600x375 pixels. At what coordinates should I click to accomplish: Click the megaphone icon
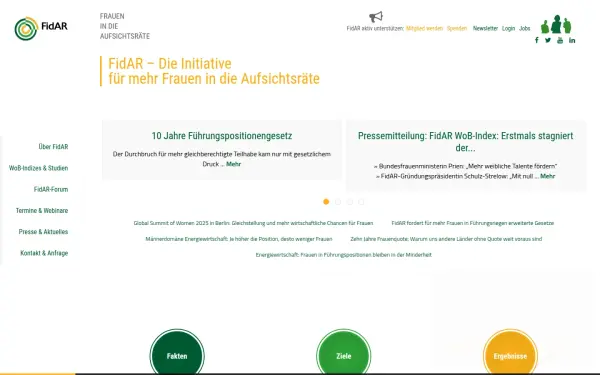[376, 17]
